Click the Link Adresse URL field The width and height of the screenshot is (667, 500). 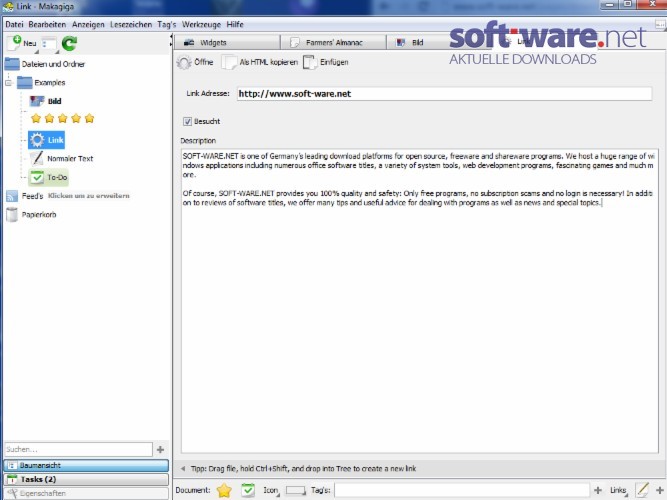444,94
